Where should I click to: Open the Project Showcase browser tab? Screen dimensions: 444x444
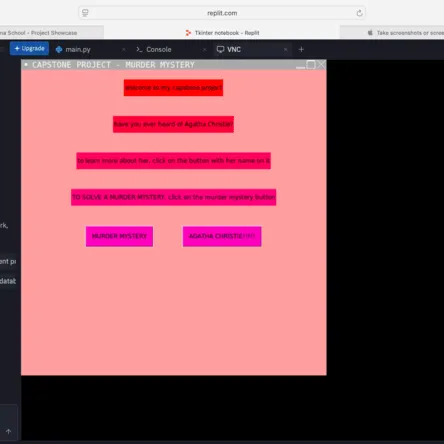tap(52, 33)
